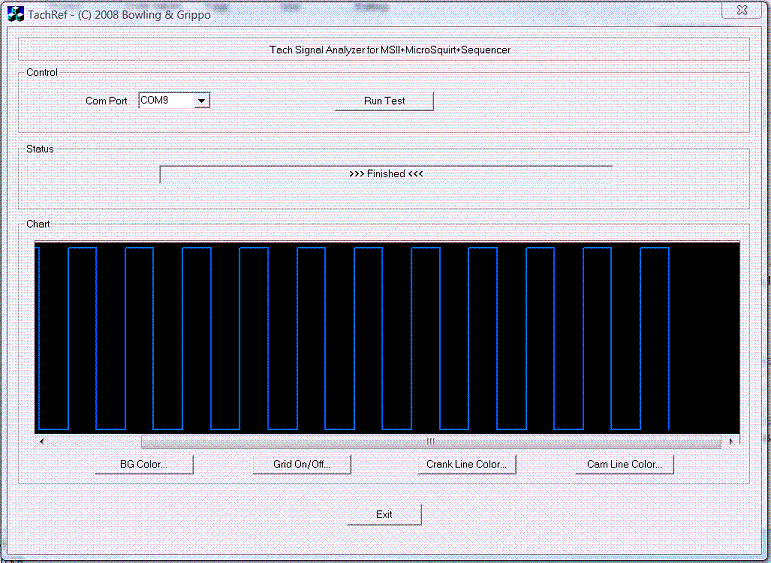Click the blue waveform chart area

point(387,338)
